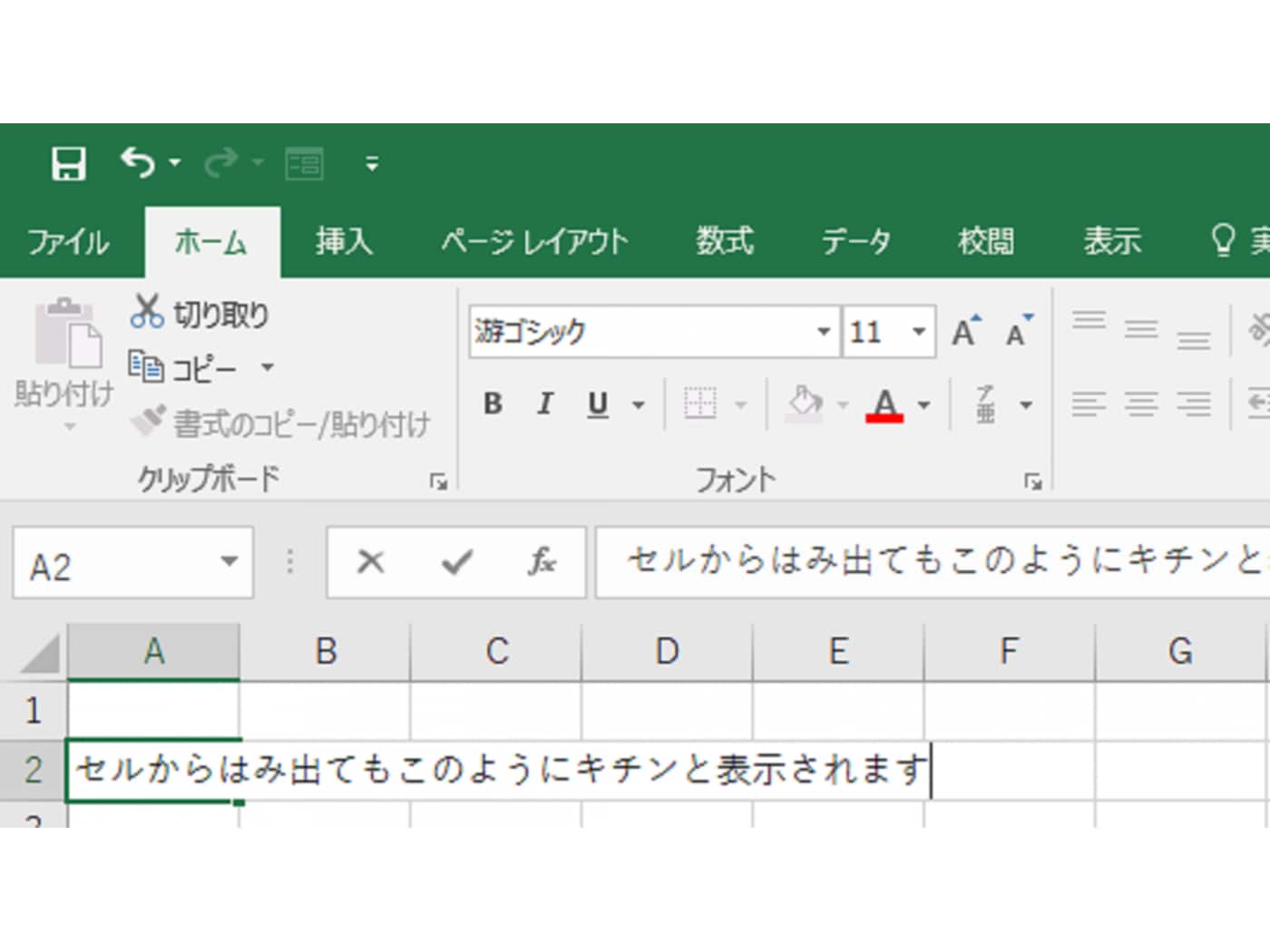Select column D header
The image size is (1270, 952).
tap(667, 651)
